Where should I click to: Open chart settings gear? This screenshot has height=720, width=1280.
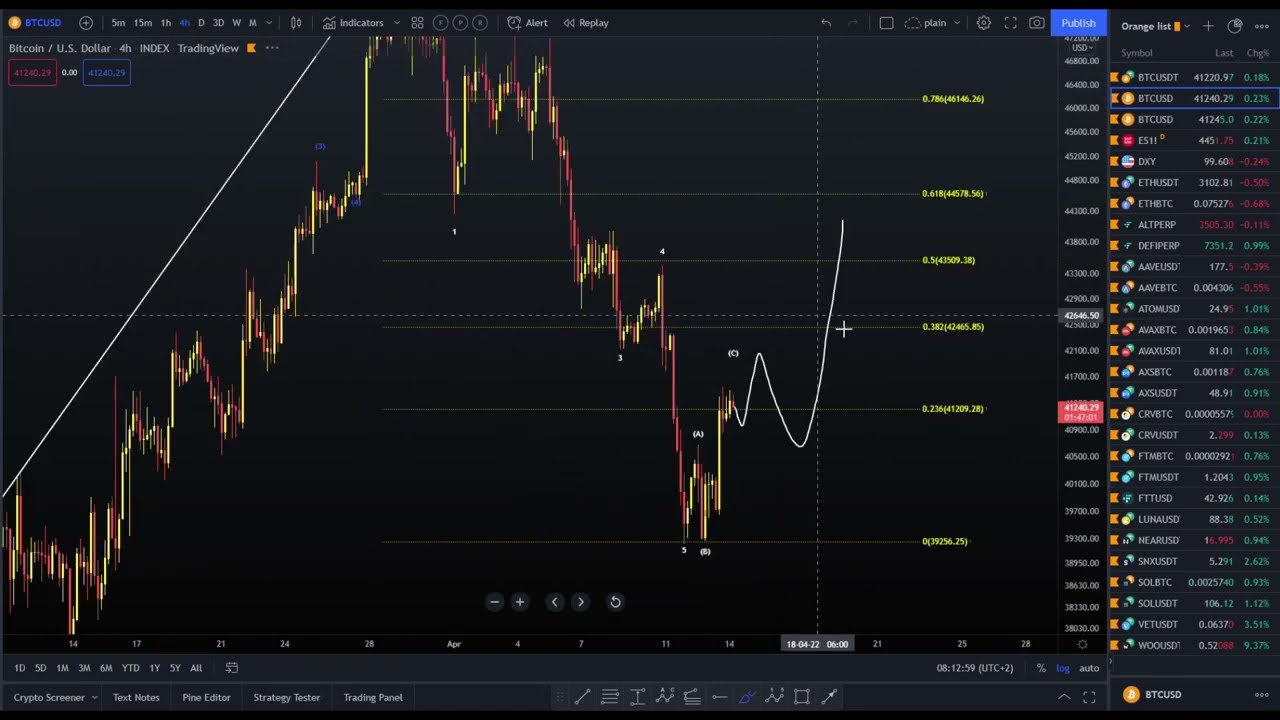[x=984, y=22]
